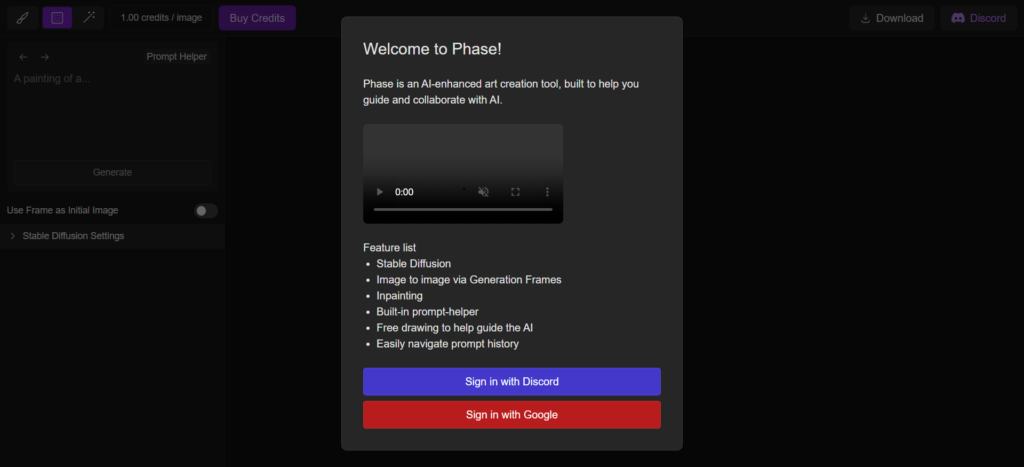Open video more options menu
This screenshot has width=1024, height=467.
coord(547,192)
